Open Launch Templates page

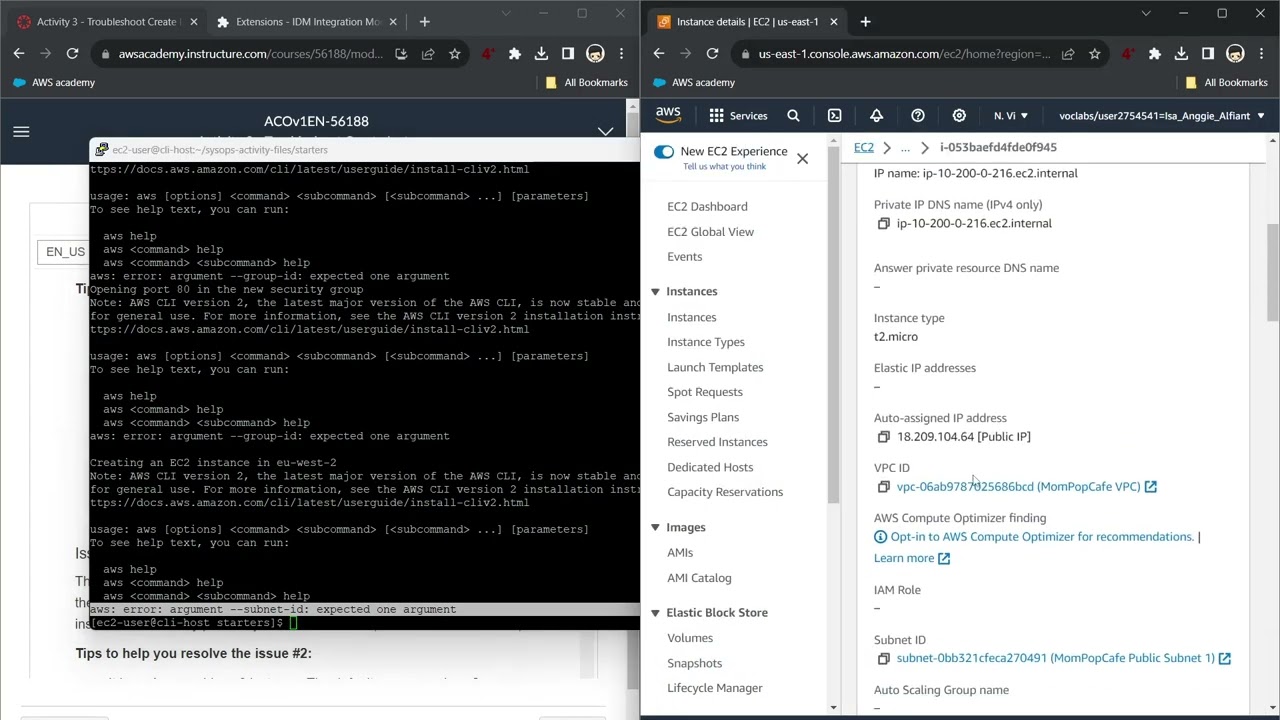point(715,367)
